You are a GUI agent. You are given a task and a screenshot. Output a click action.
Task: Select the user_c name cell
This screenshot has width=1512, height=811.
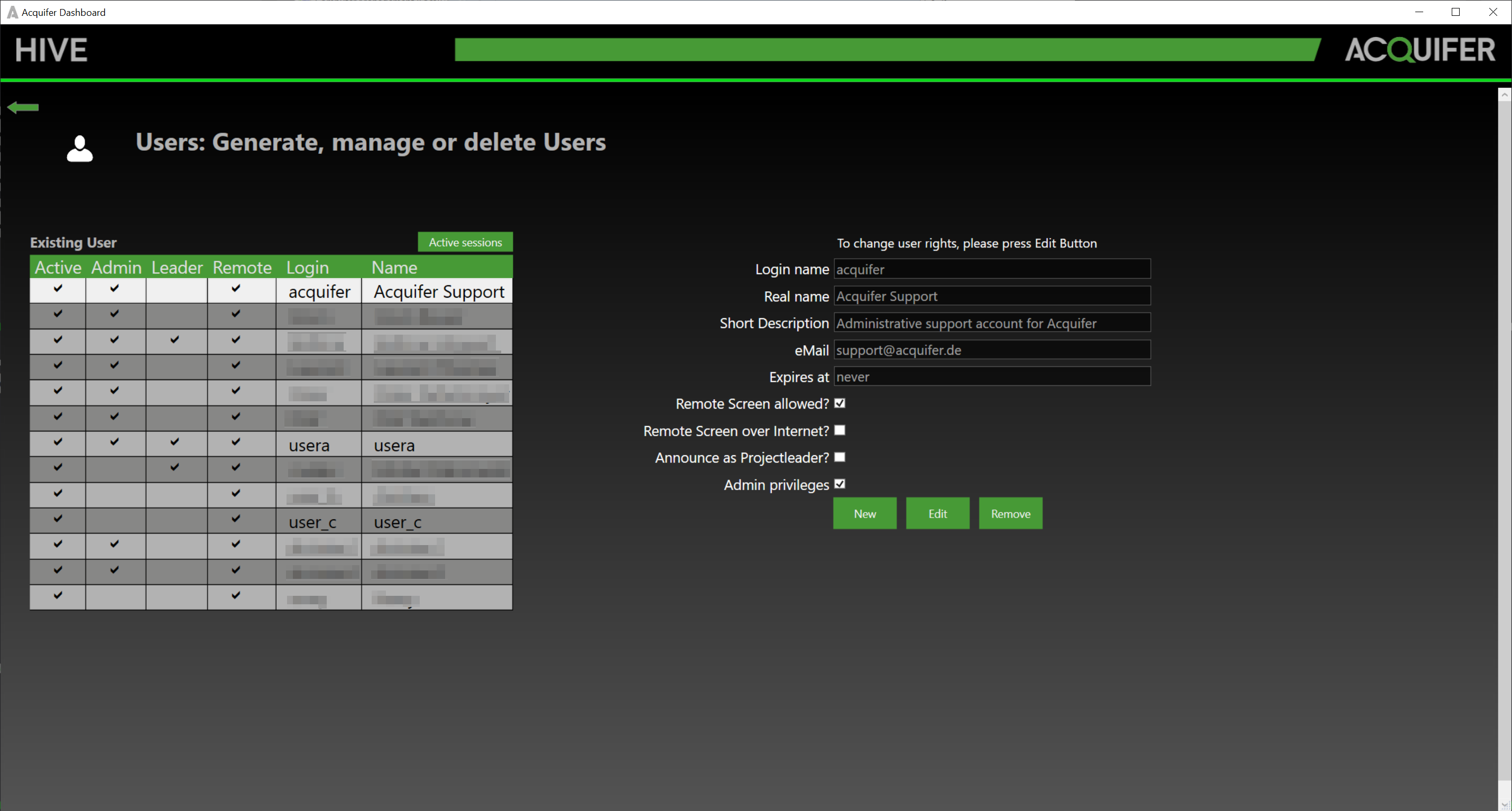coord(437,522)
